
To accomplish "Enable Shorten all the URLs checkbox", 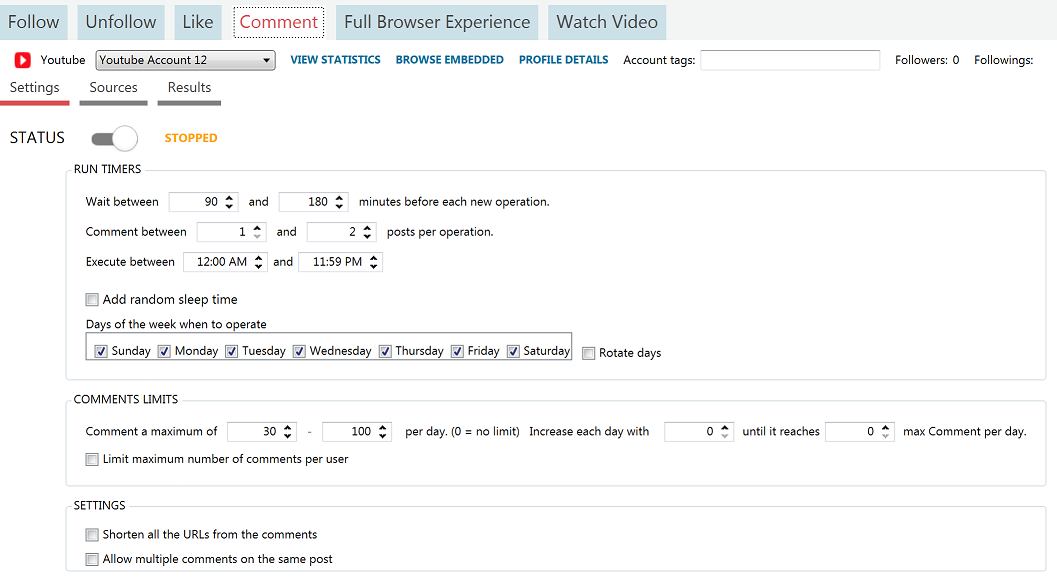I will (93, 534).
